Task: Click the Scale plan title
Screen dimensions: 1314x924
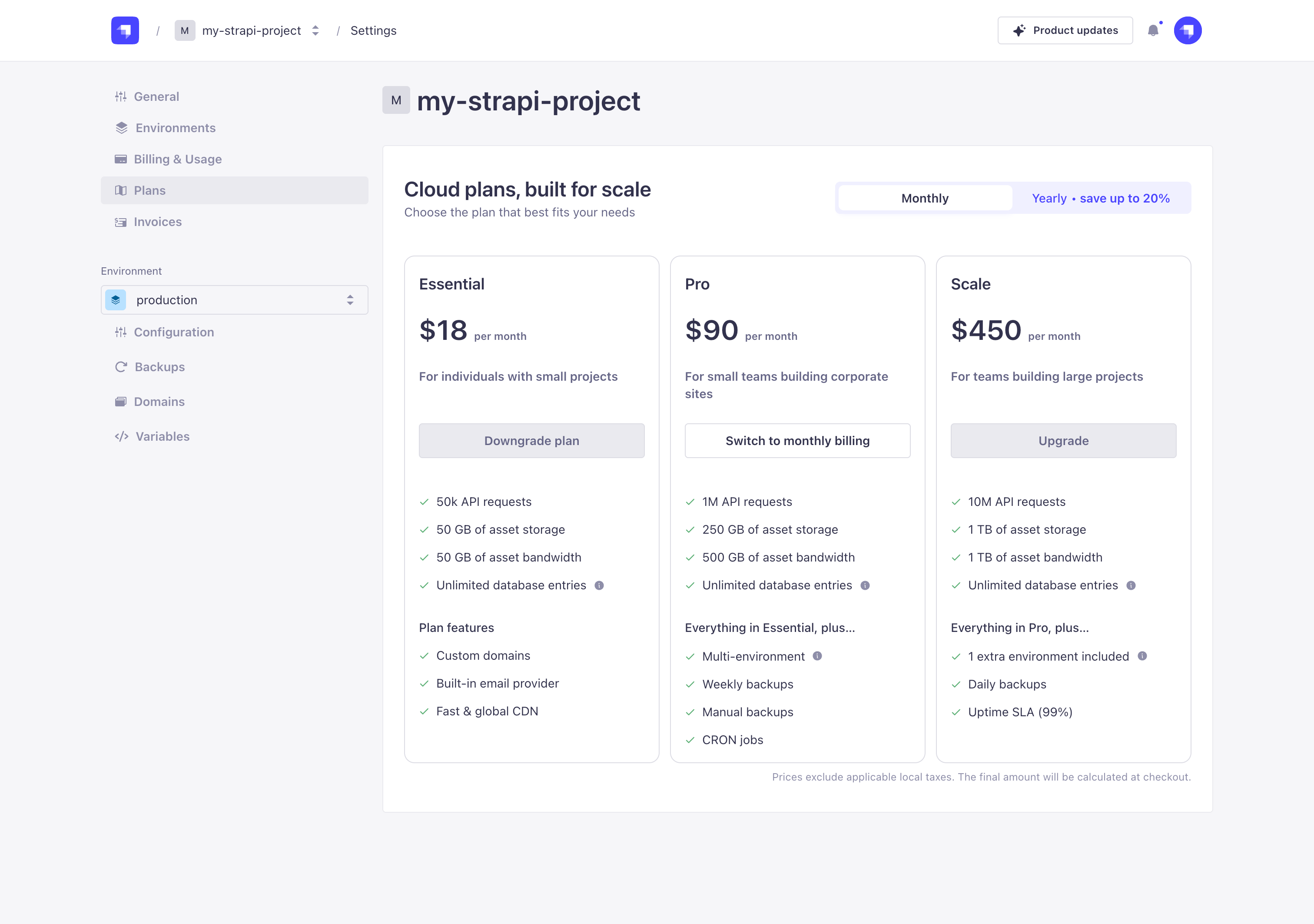Action: [971, 284]
